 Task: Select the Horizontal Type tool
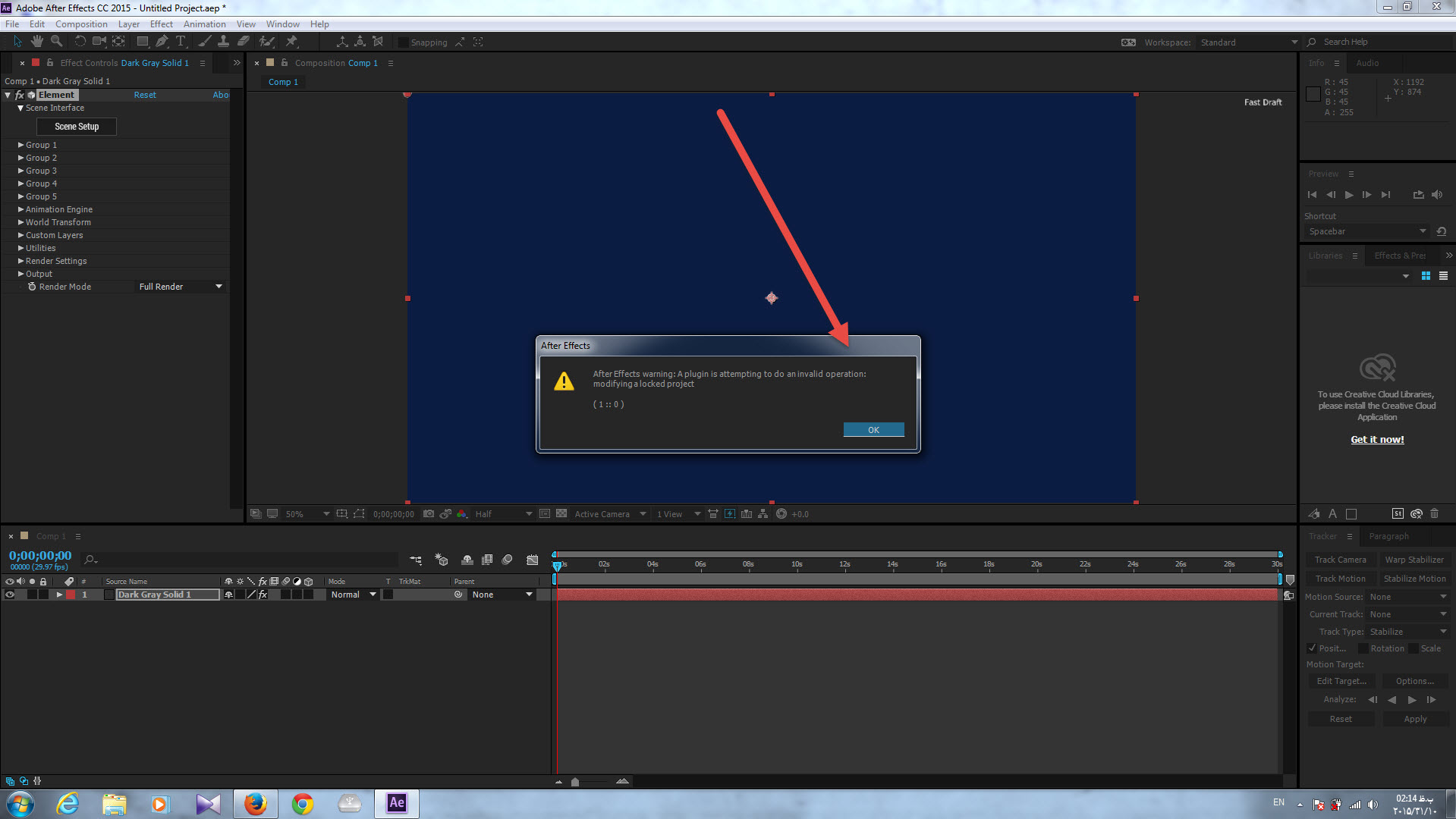click(x=181, y=42)
